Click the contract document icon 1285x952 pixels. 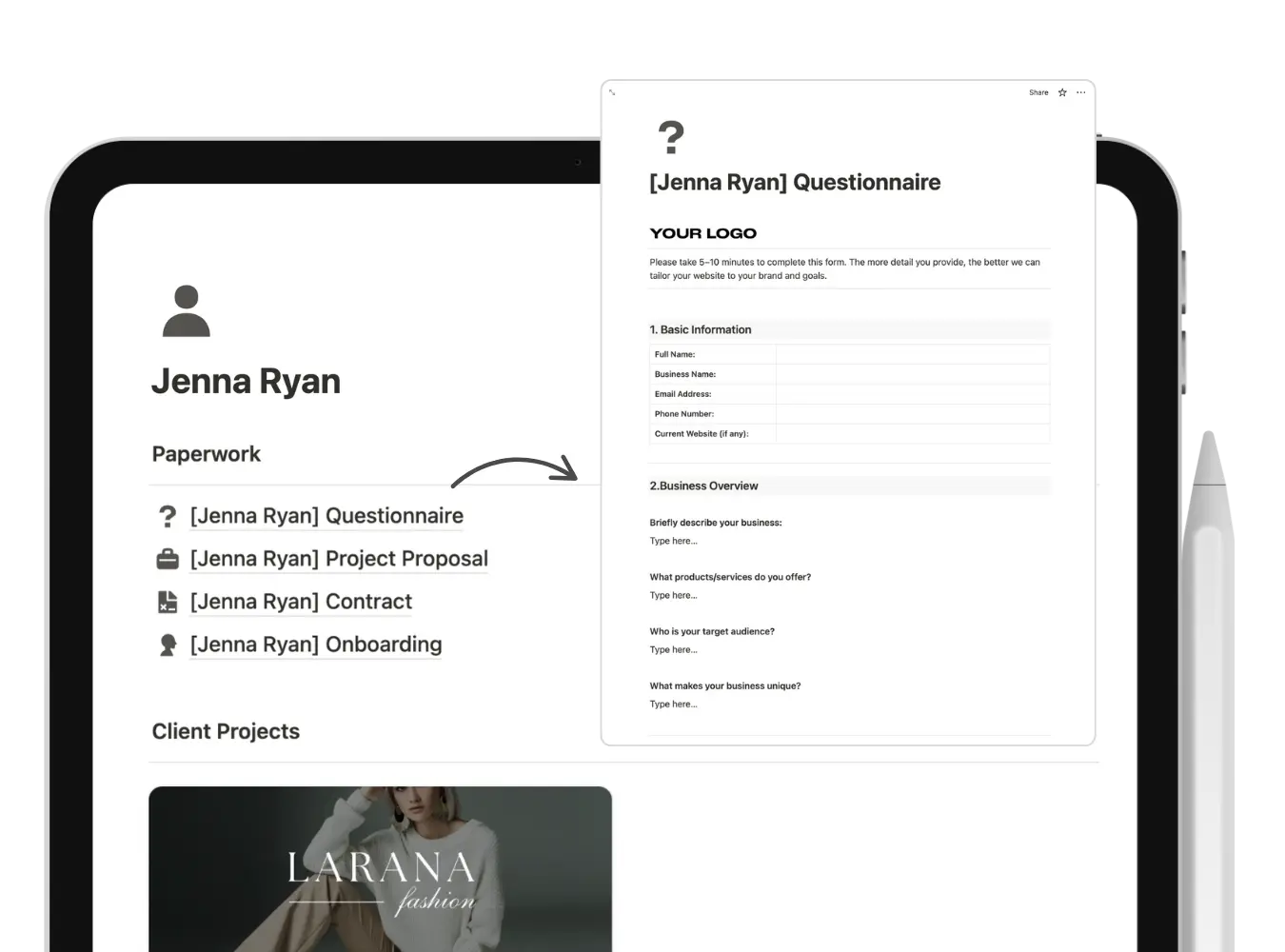pyautogui.click(x=168, y=602)
